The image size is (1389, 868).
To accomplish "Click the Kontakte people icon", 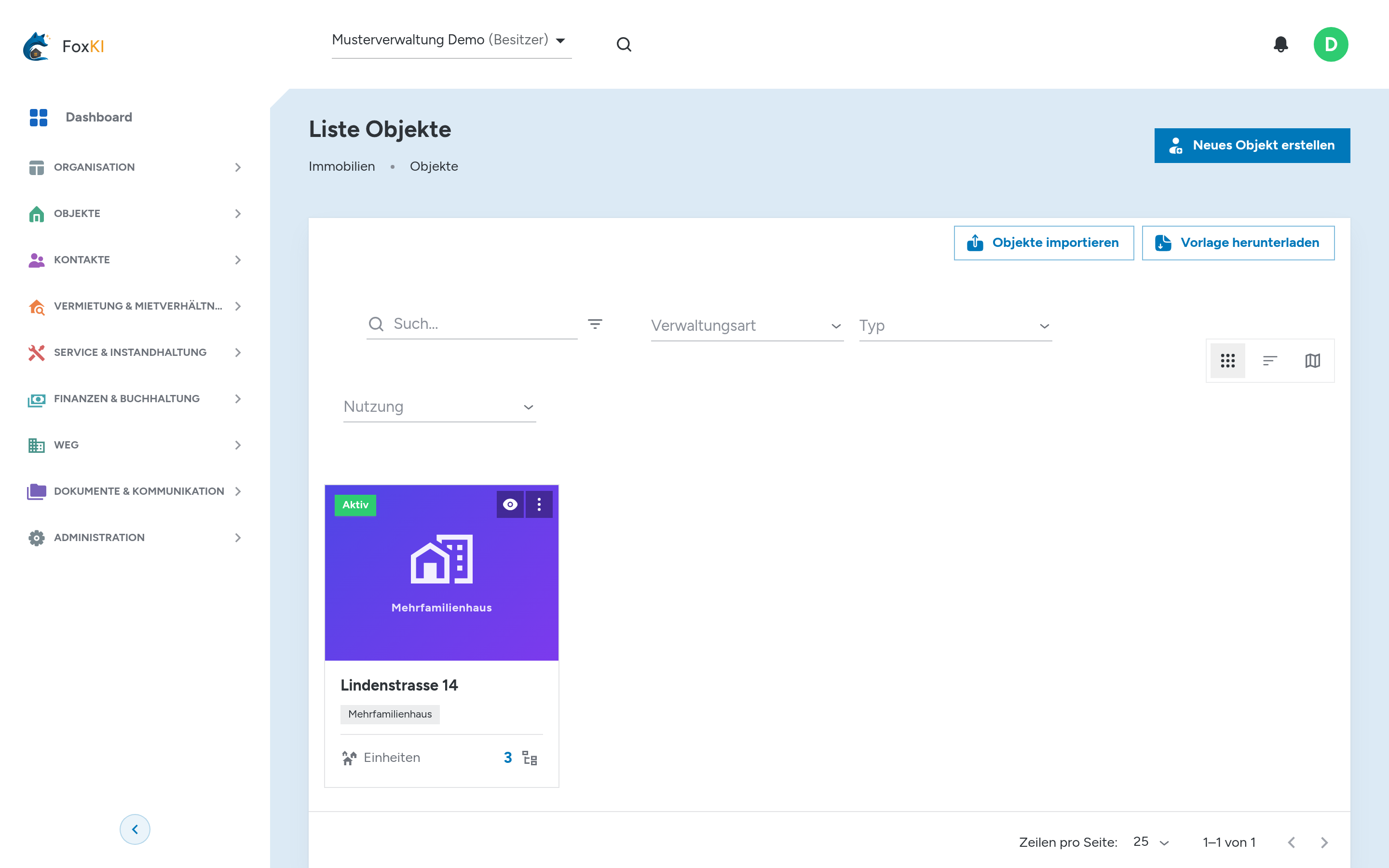I will click(x=36, y=260).
